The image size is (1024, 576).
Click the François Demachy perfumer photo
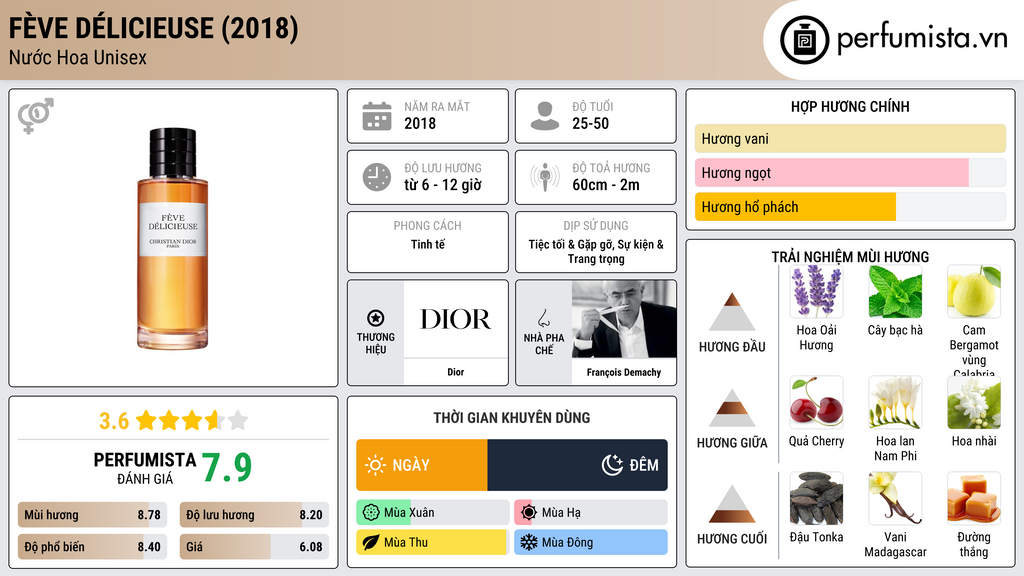tap(624, 319)
